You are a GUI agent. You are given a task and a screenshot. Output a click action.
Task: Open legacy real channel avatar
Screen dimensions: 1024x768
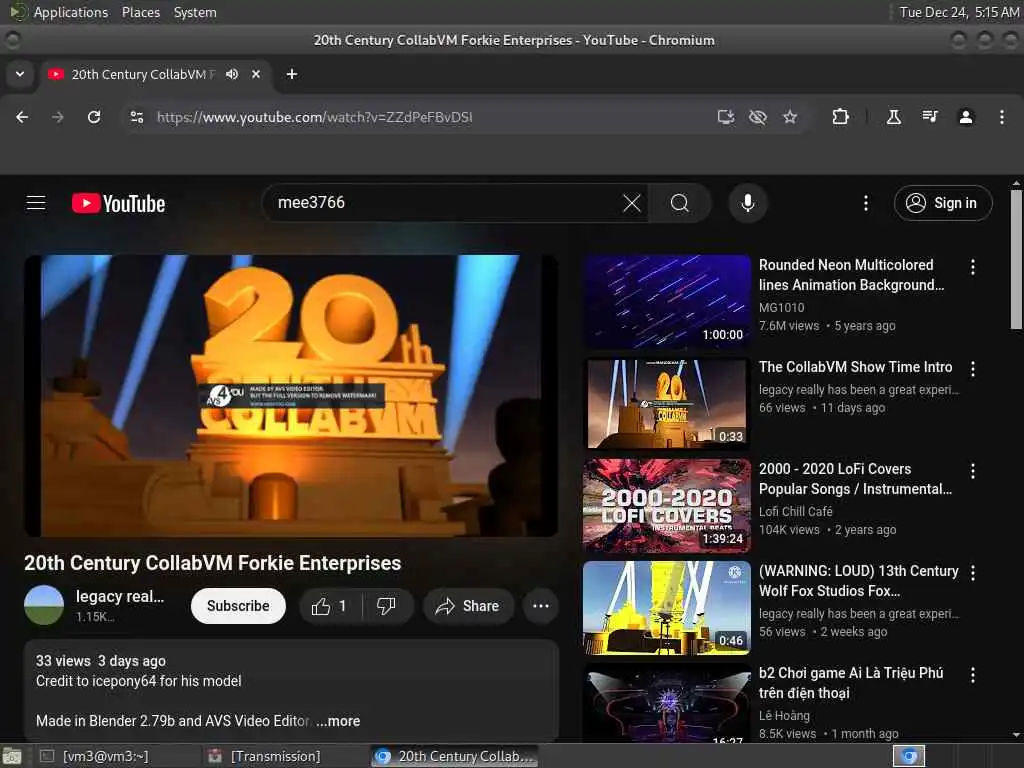click(x=44, y=605)
